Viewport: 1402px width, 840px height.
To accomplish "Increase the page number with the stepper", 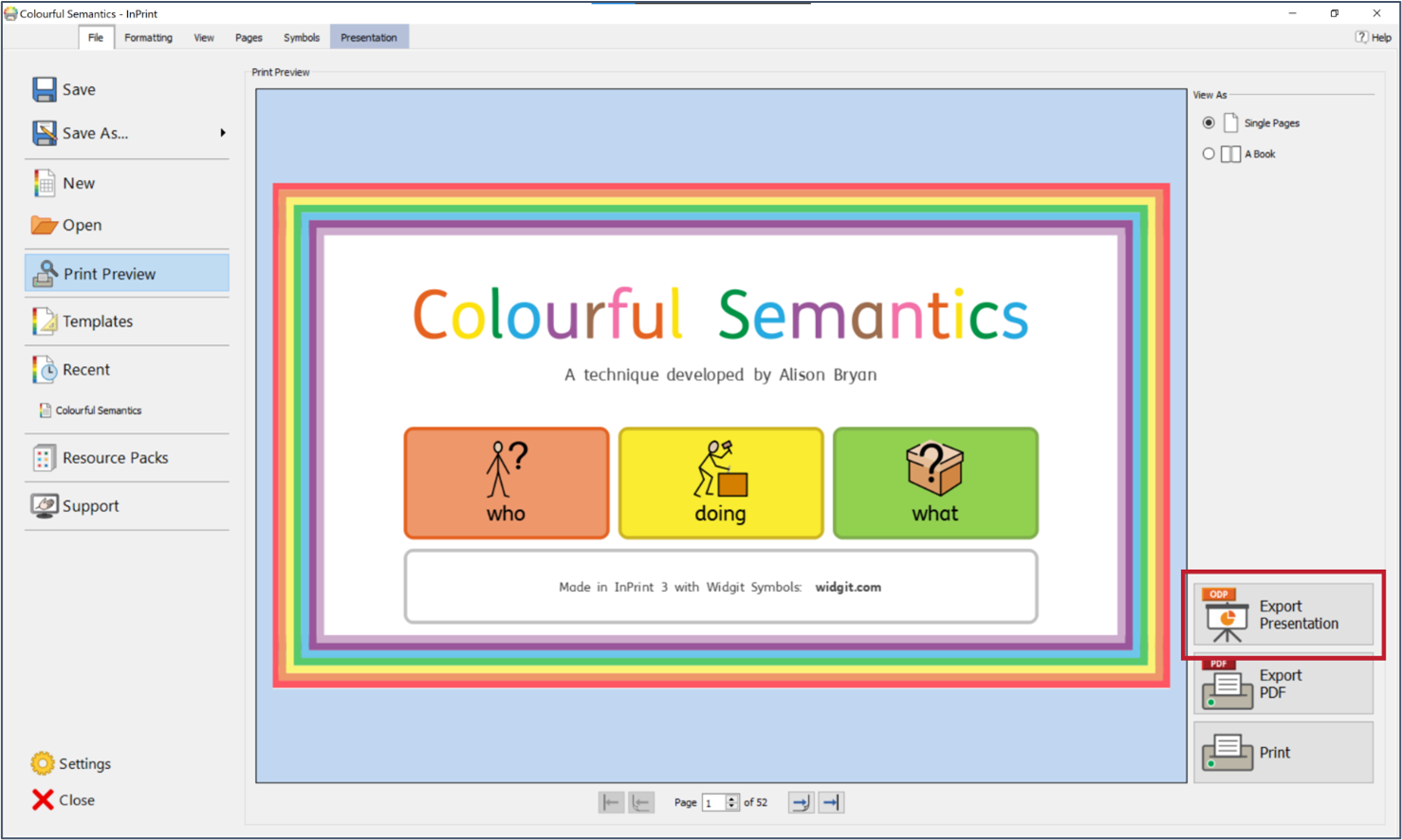I will pos(731,799).
